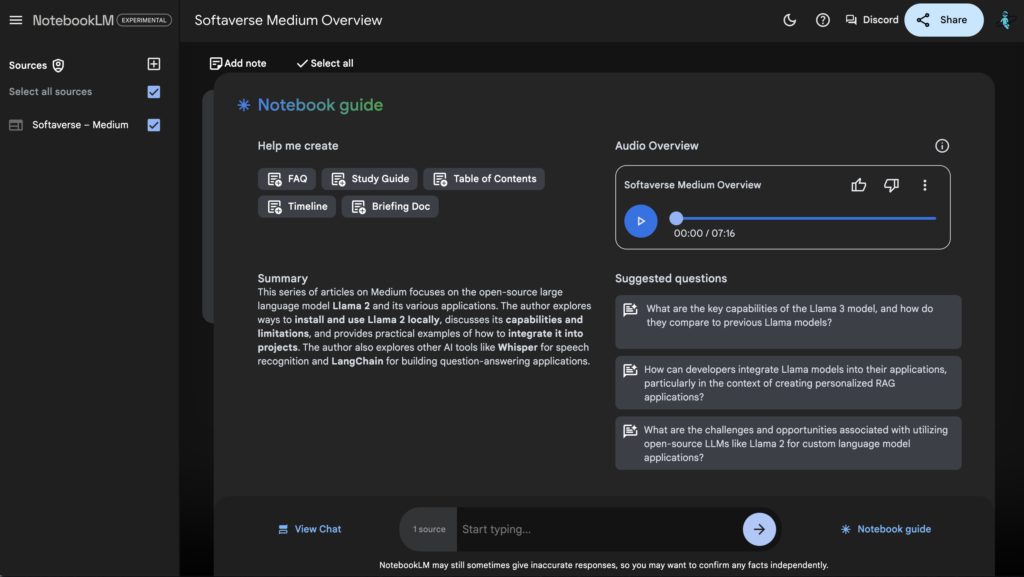Viewport: 1024px width, 577px height.
Task: Open the Audio Overview info icon
Action: pyautogui.click(x=941, y=146)
